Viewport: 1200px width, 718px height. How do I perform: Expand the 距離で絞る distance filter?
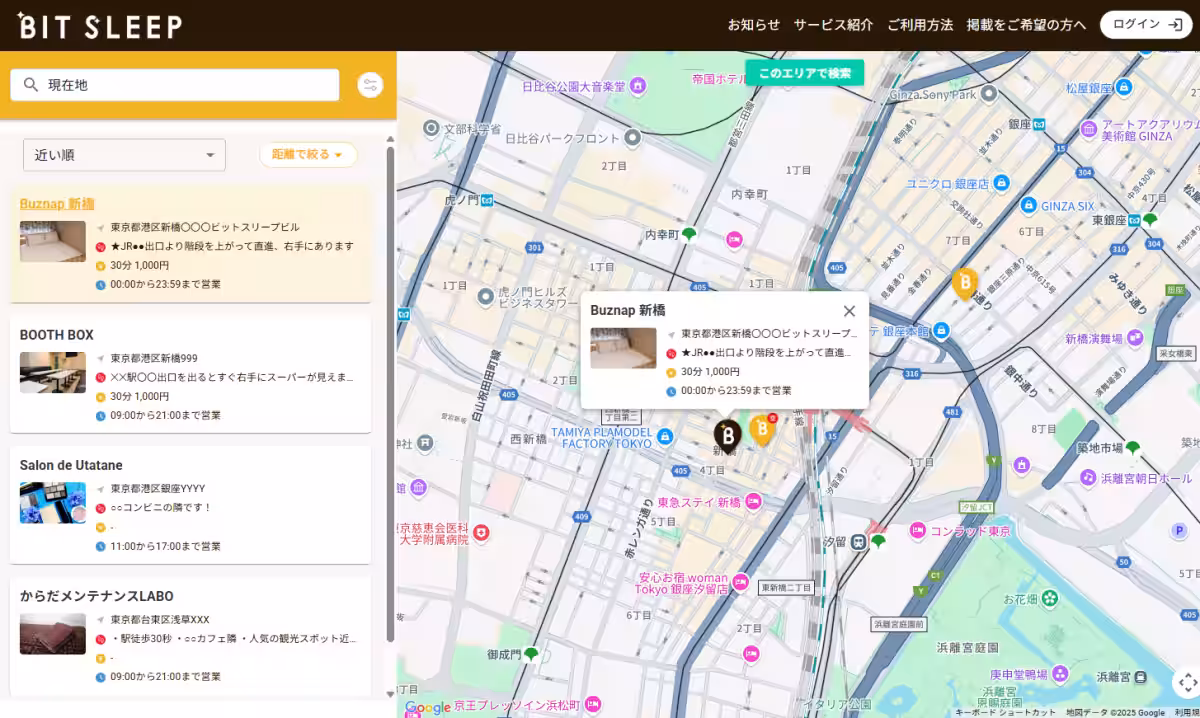(308, 155)
